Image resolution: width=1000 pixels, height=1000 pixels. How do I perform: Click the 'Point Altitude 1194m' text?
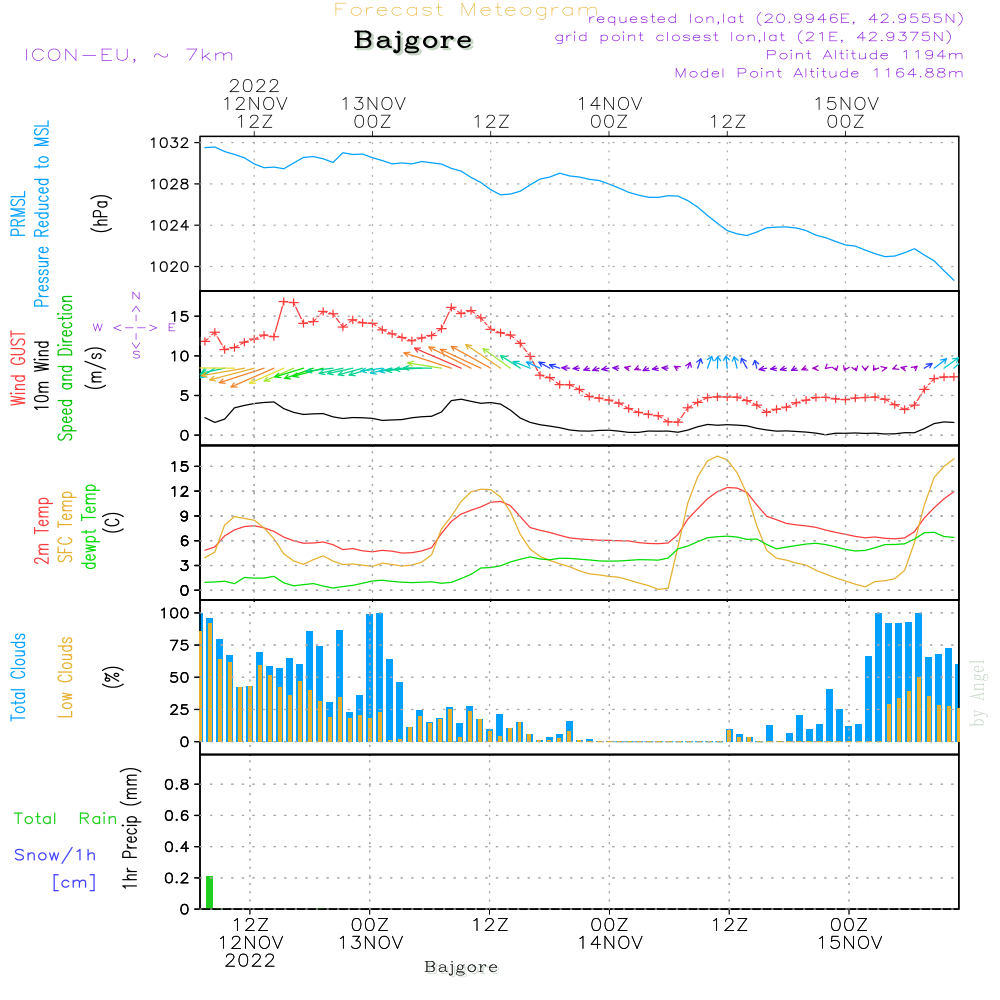pos(865,55)
